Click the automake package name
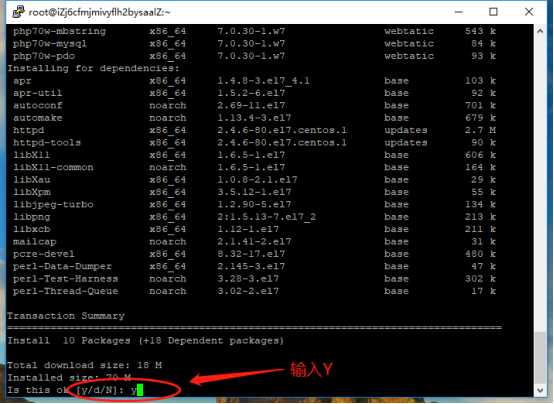The height and width of the screenshot is (404, 554). click(x=37, y=118)
